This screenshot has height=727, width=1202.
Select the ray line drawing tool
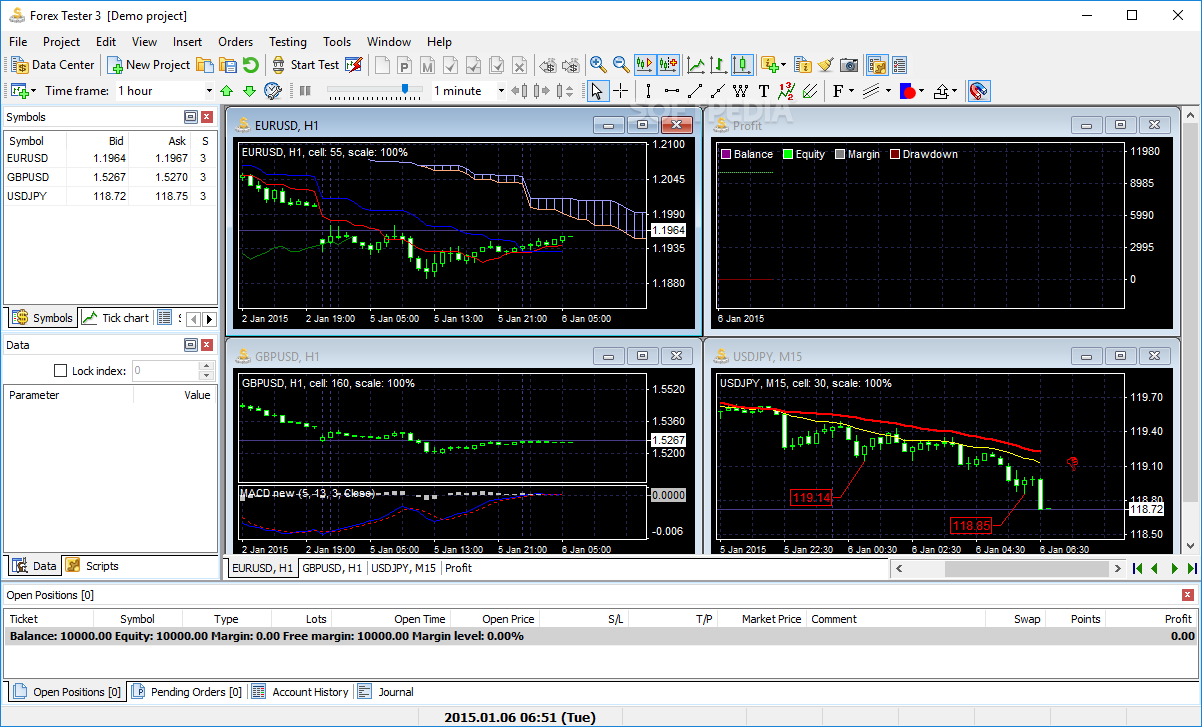718,91
